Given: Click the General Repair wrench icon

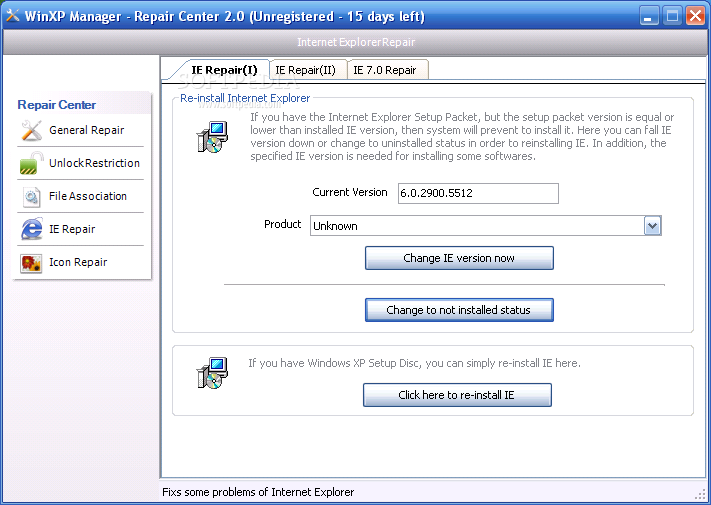Looking at the screenshot, I should click(31, 130).
